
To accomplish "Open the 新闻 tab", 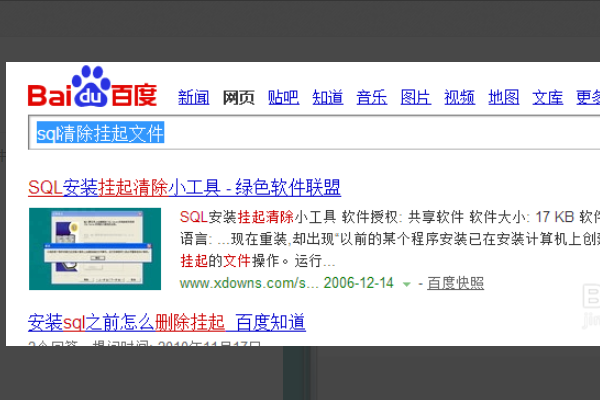I will point(194,97).
